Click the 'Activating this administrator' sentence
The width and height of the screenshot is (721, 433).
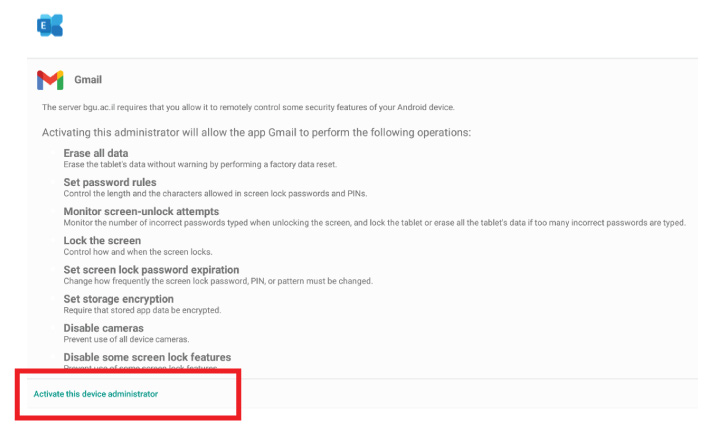click(x=257, y=132)
